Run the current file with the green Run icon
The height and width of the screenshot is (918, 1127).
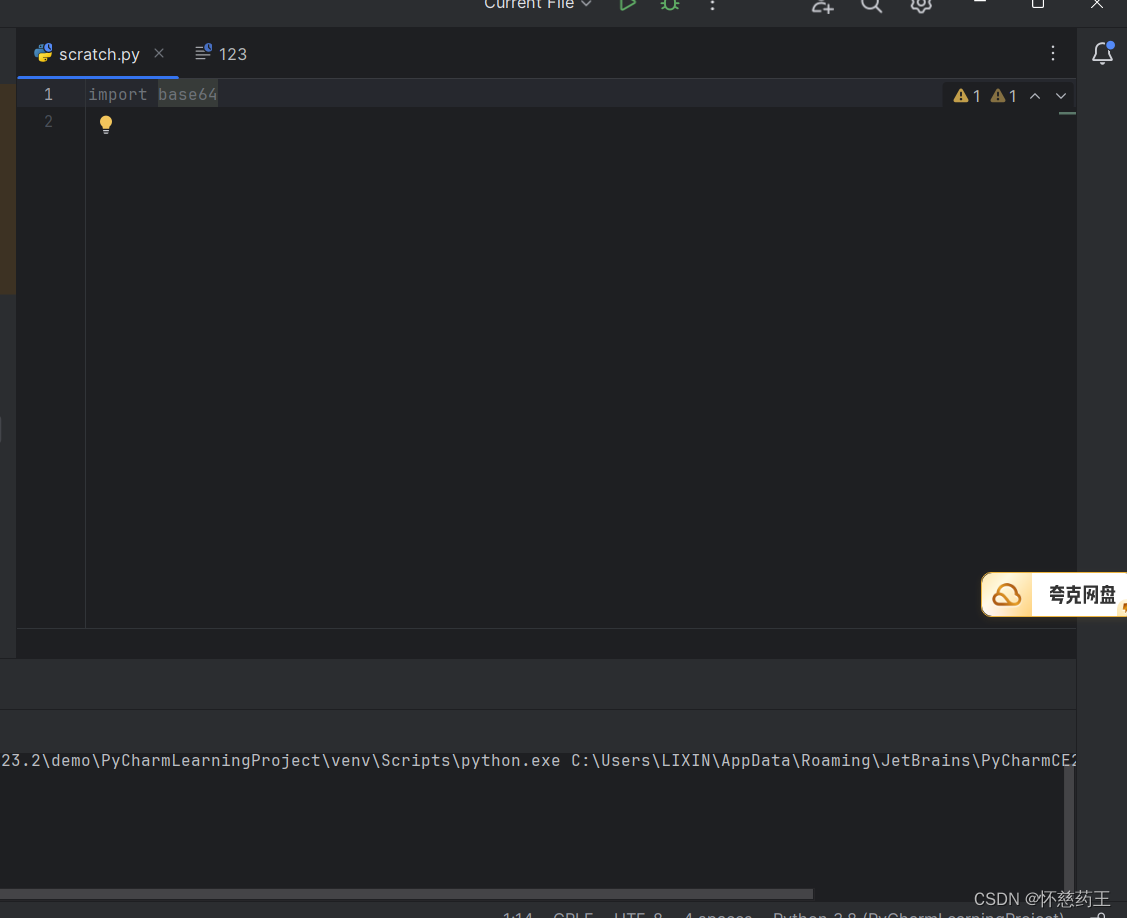[627, 6]
